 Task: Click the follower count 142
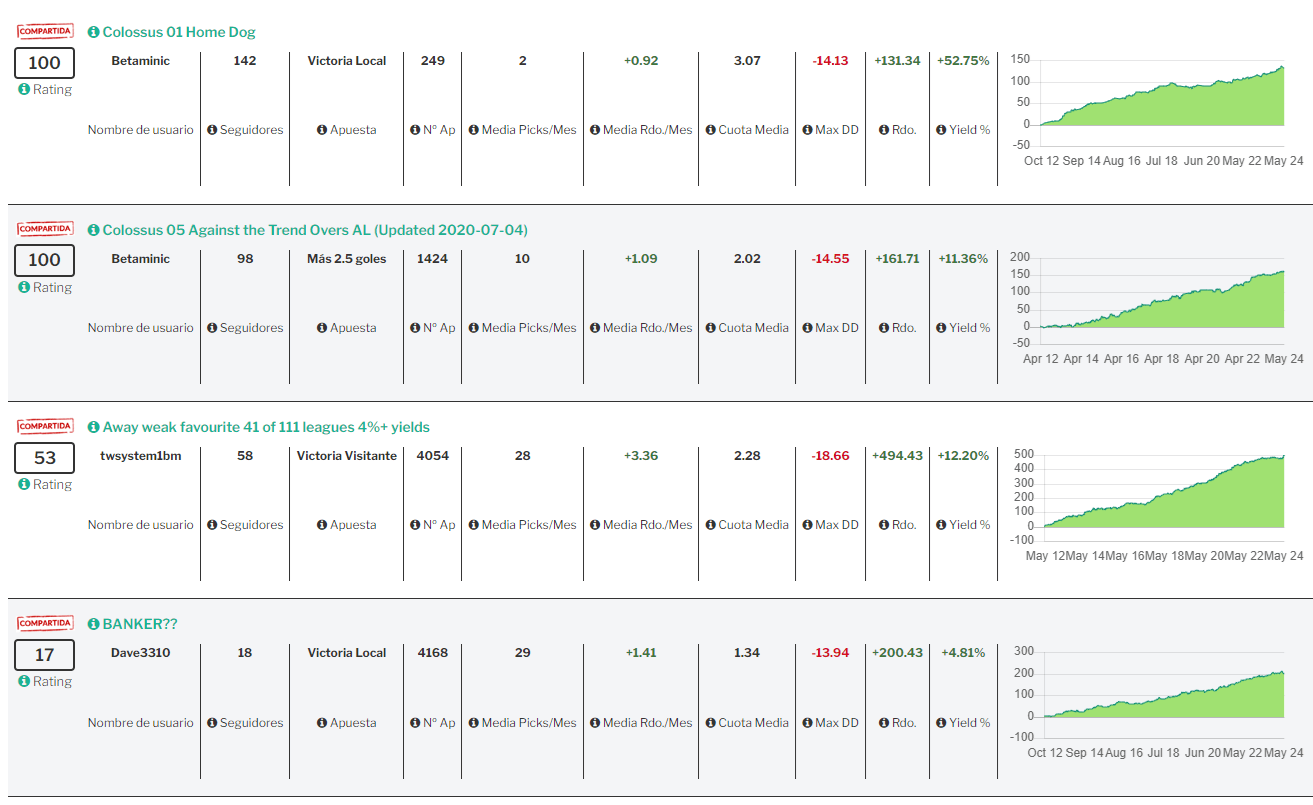point(245,61)
